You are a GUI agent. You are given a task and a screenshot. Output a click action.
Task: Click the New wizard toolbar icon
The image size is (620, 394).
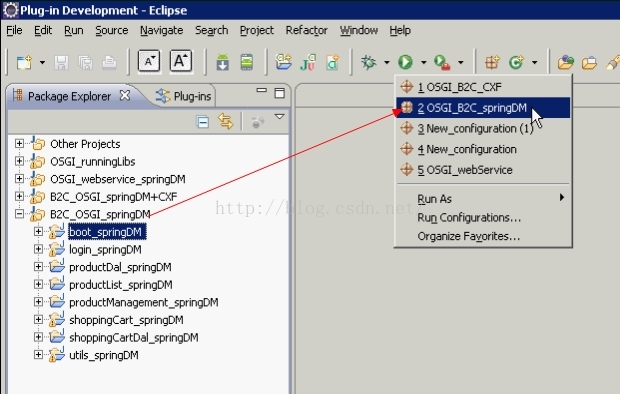[x=24, y=63]
